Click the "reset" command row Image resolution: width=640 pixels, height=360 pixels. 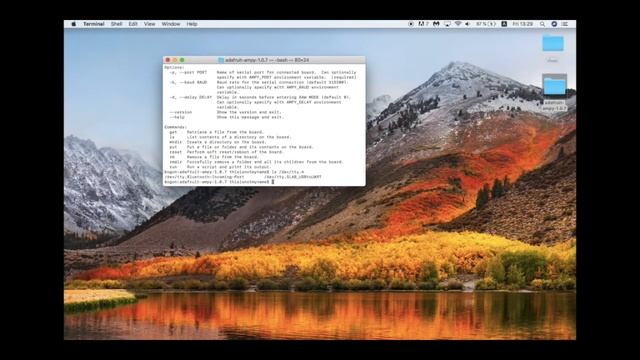coord(227,152)
